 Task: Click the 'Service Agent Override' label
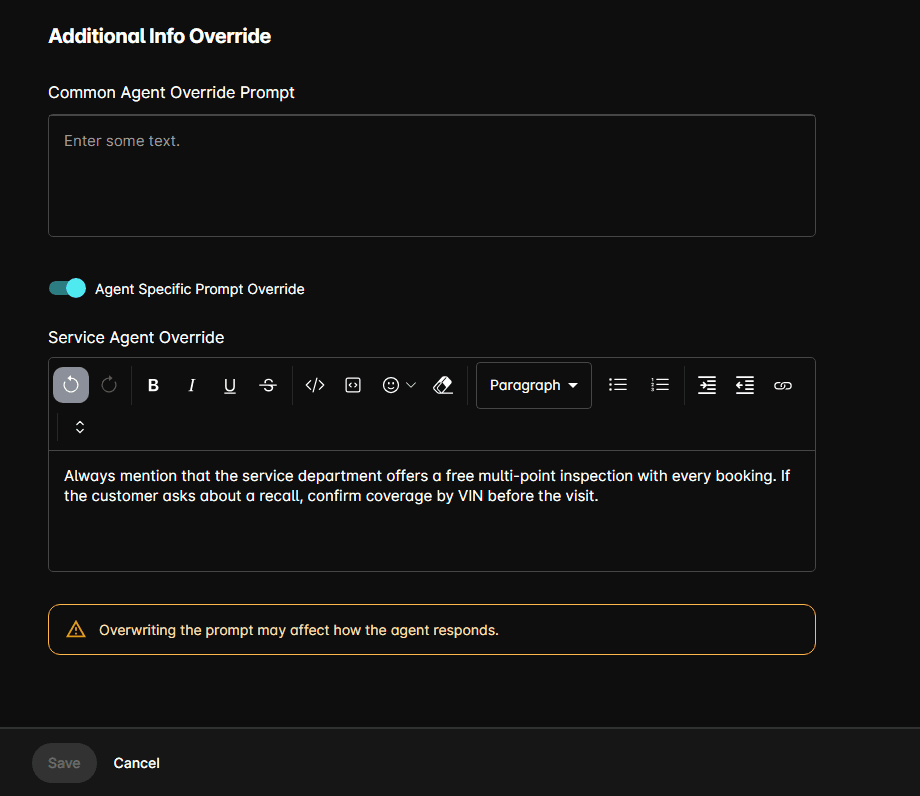pyautogui.click(x=136, y=337)
